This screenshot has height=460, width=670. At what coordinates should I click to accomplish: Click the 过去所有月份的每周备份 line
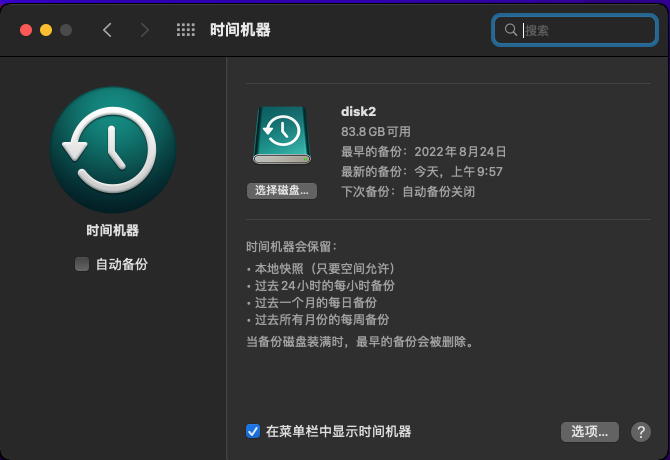318,320
